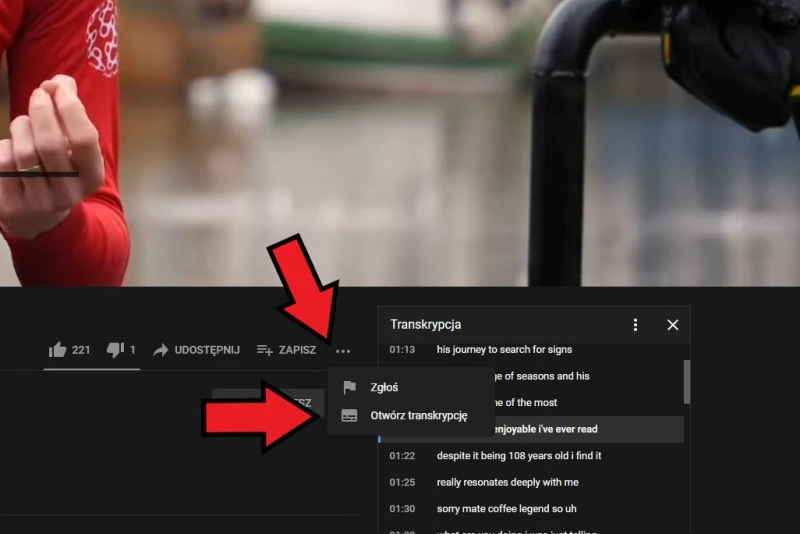Image resolution: width=800 pixels, height=534 pixels.
Task: Click the UDOSTĘPNIJ button label
Action: (207, 350)
